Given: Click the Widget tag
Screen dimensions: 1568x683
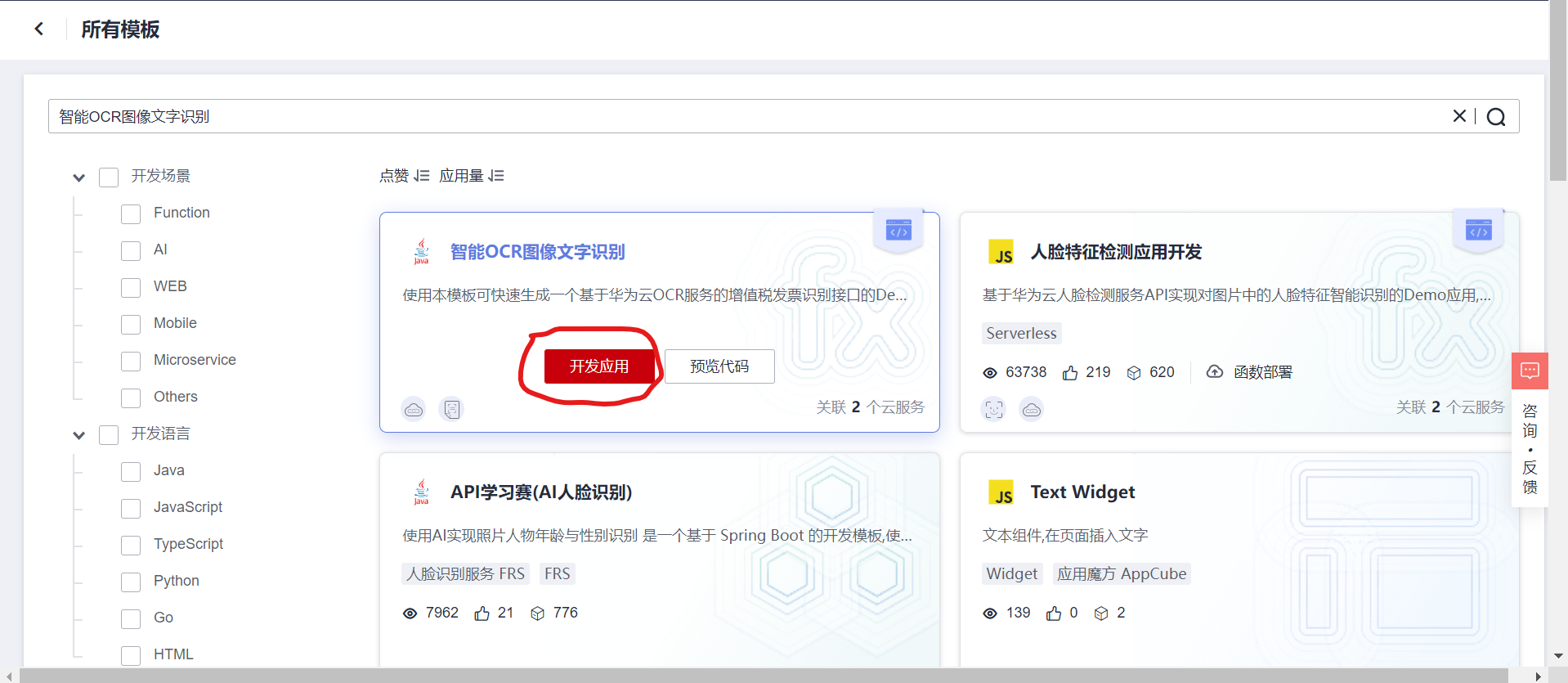Looking at the screenshot, I should (x=1011, y=574).
